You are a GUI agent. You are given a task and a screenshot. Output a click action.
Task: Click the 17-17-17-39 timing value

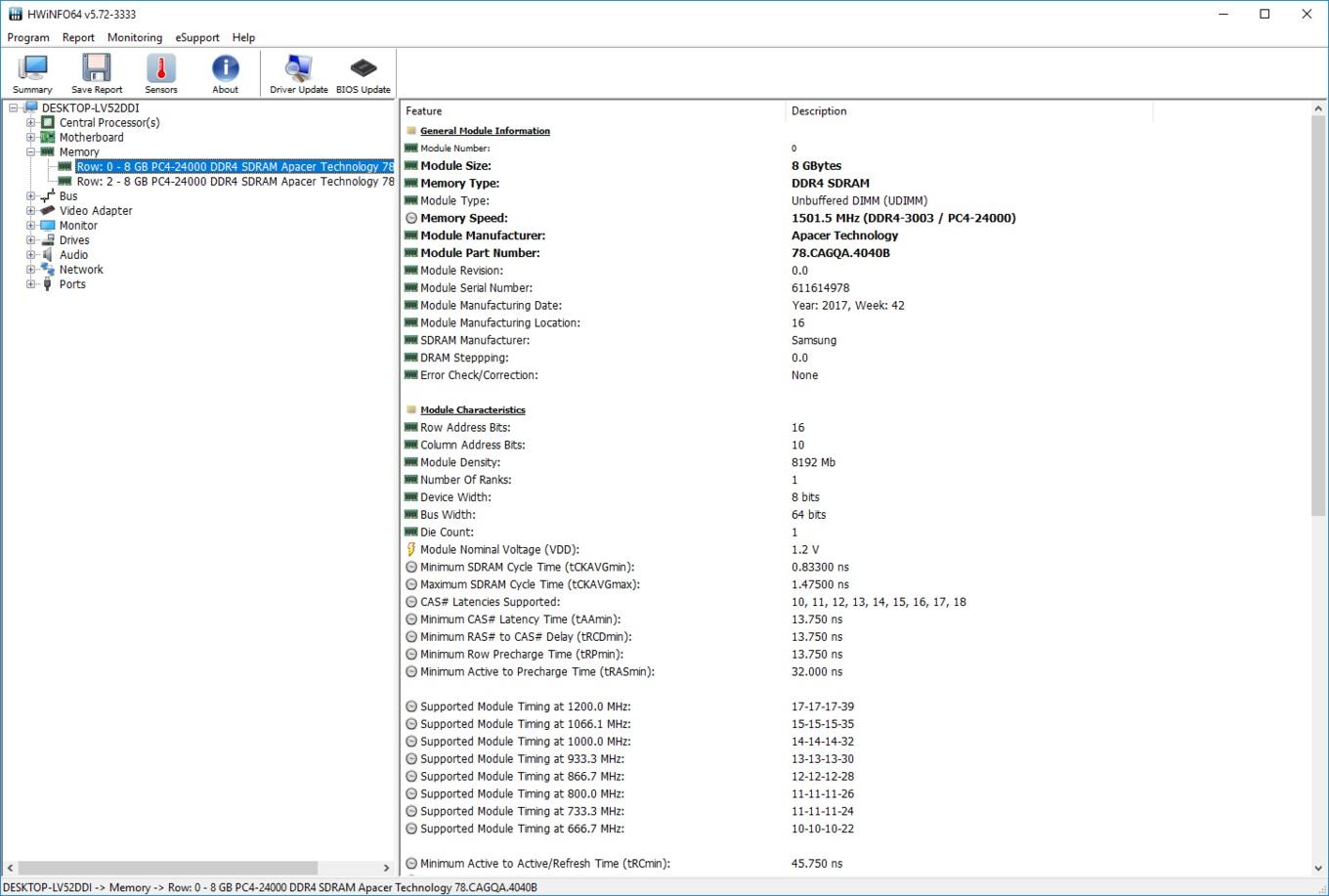(823, 706)
